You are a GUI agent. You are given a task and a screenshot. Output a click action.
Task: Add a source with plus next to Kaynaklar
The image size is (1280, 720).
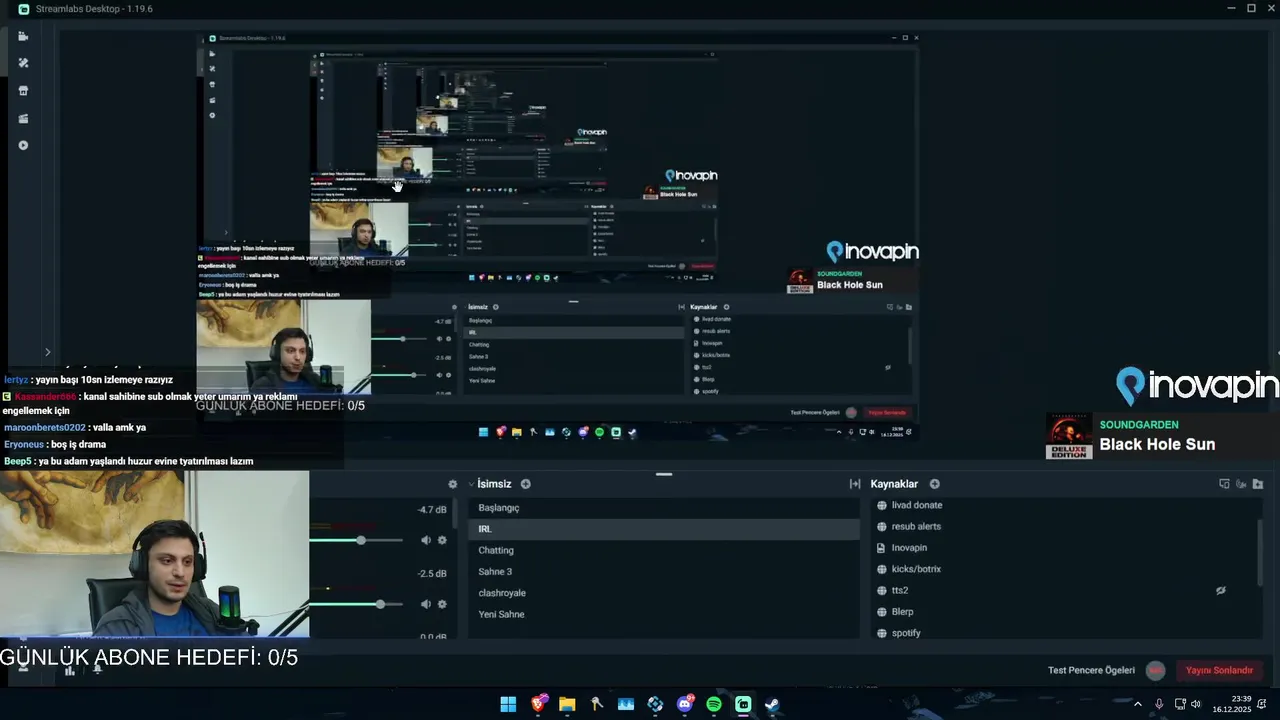pos(935,484)
